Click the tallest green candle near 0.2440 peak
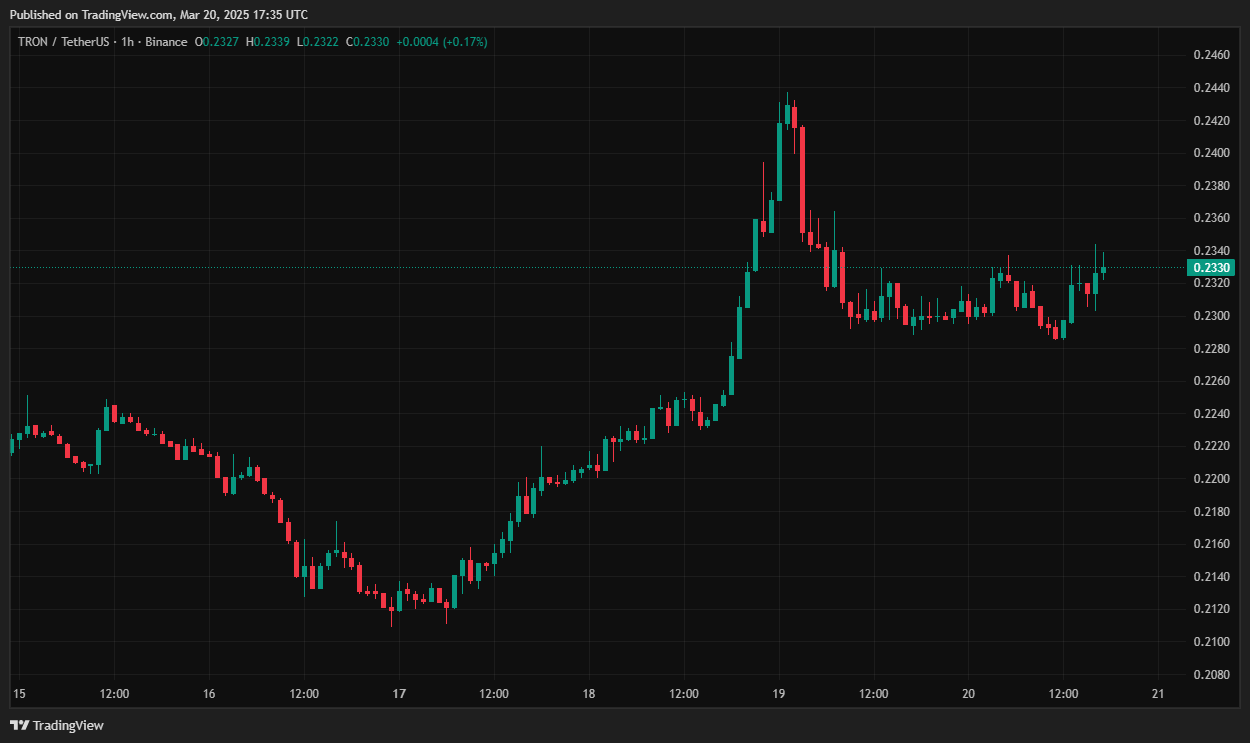 pyautogui.click(x=779, y=160)
